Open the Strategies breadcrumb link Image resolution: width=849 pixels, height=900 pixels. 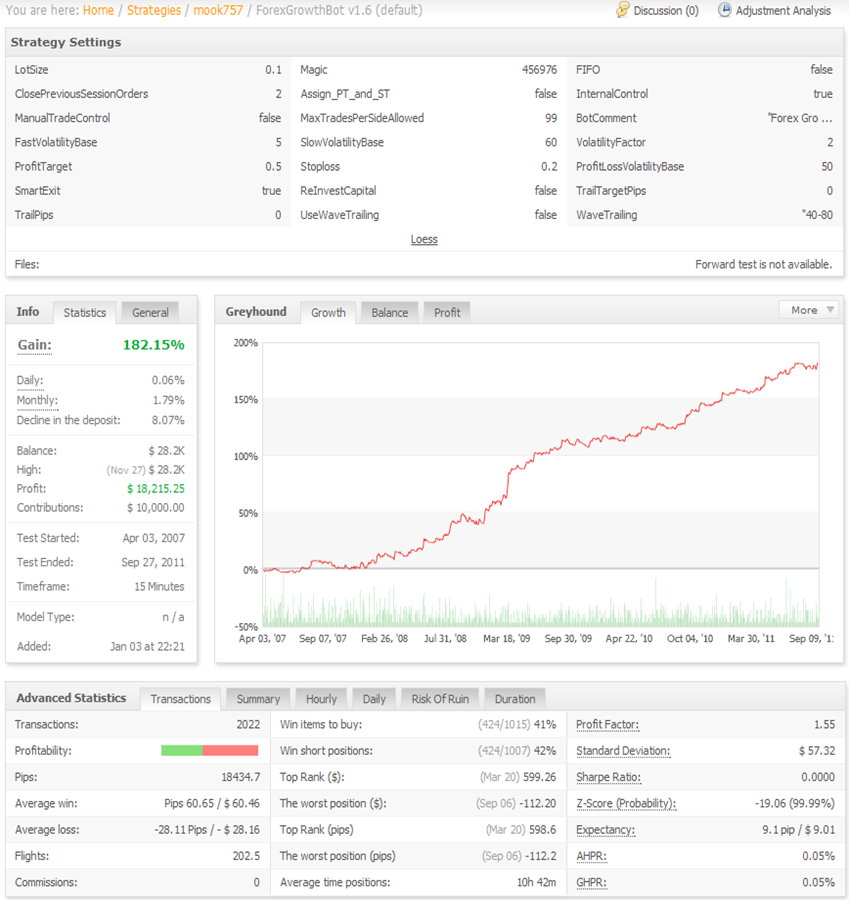tap(154, 10)
